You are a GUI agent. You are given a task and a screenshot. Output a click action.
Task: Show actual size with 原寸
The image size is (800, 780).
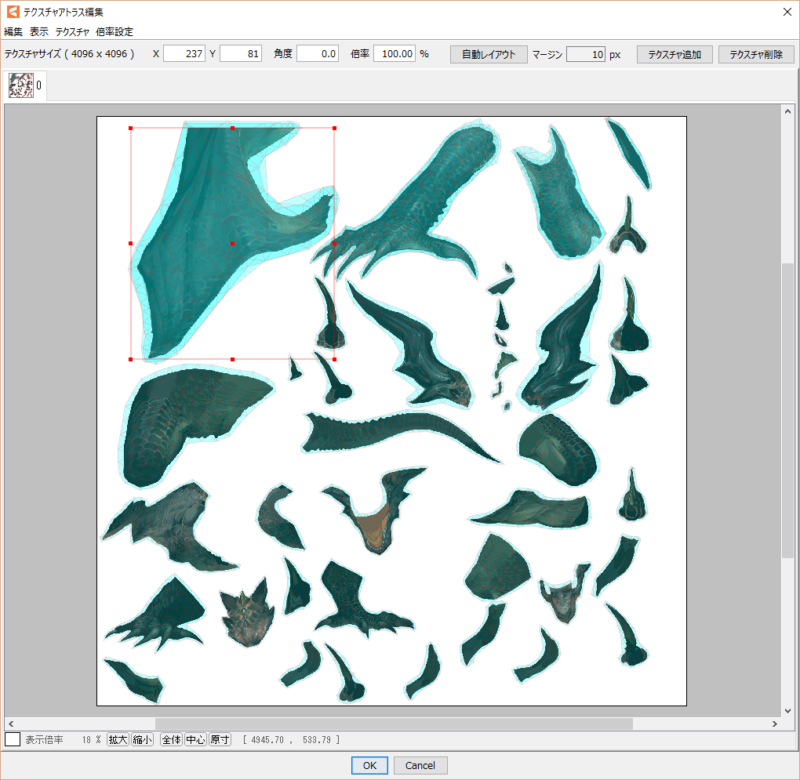(220, 739)
